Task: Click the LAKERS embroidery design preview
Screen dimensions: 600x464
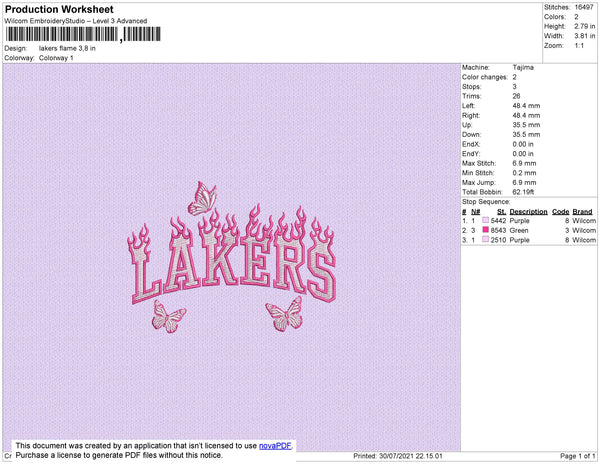Action: 232,257
